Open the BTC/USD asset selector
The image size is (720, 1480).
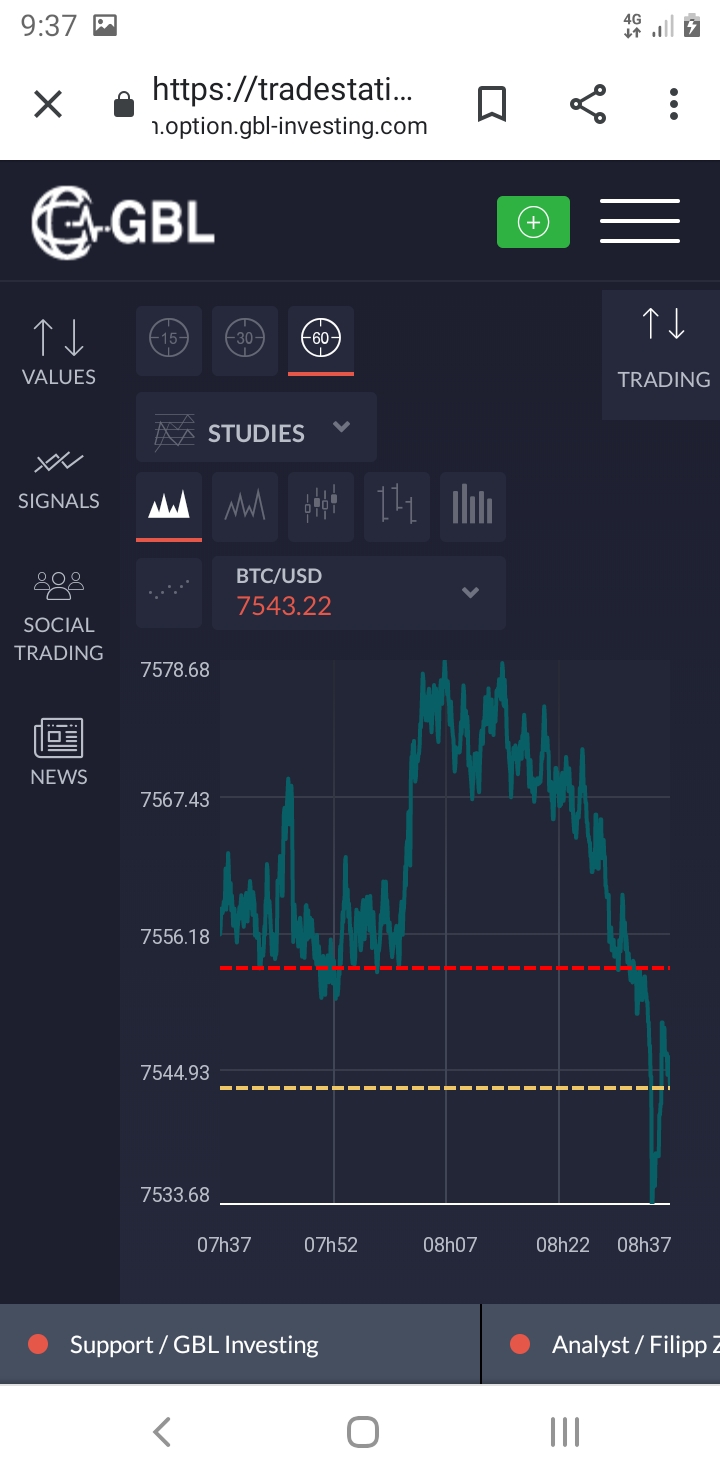tap(359, 592)
